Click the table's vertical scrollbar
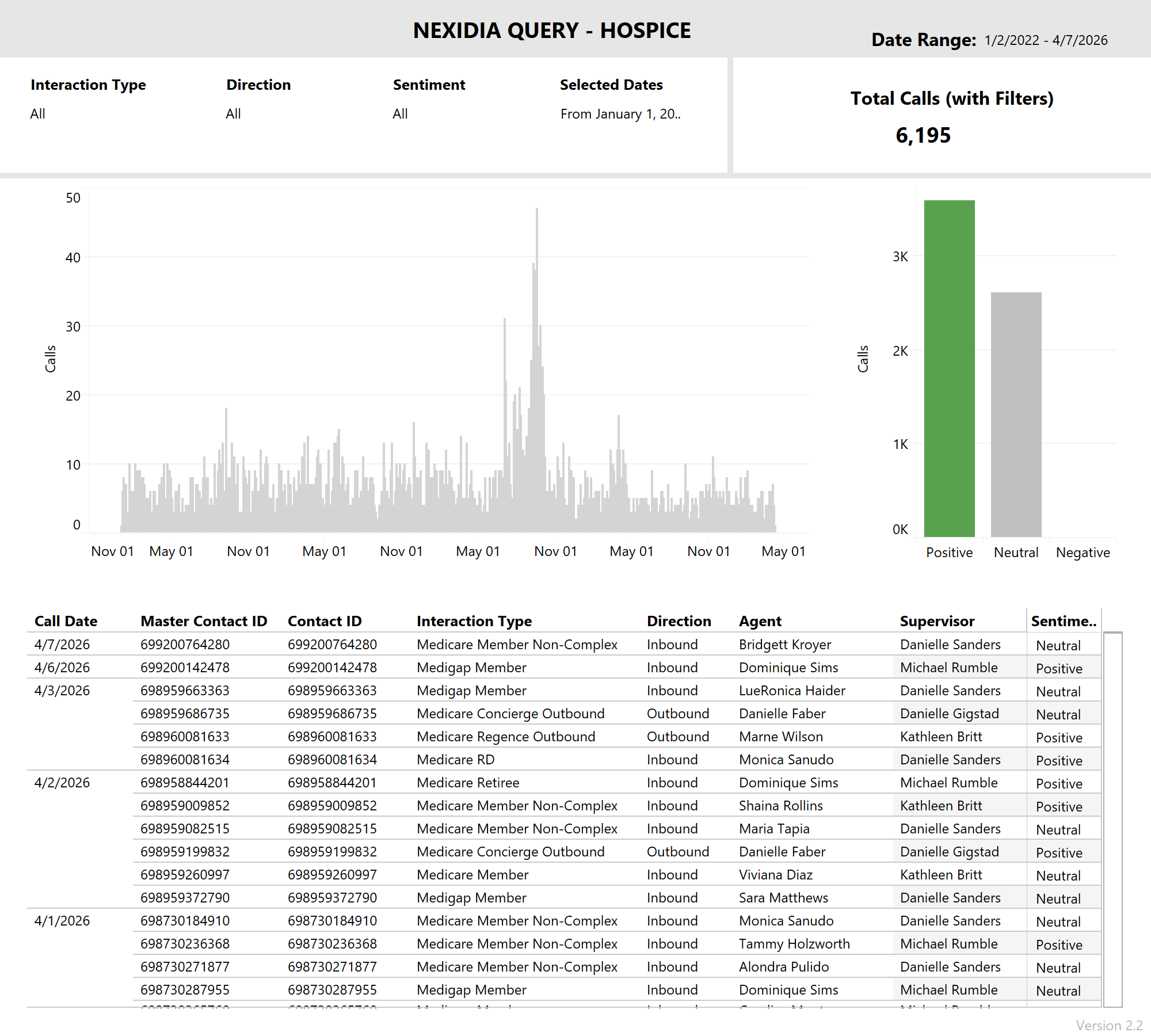This screenshot has width=1151, height=1036. (x=1112, y=820)
